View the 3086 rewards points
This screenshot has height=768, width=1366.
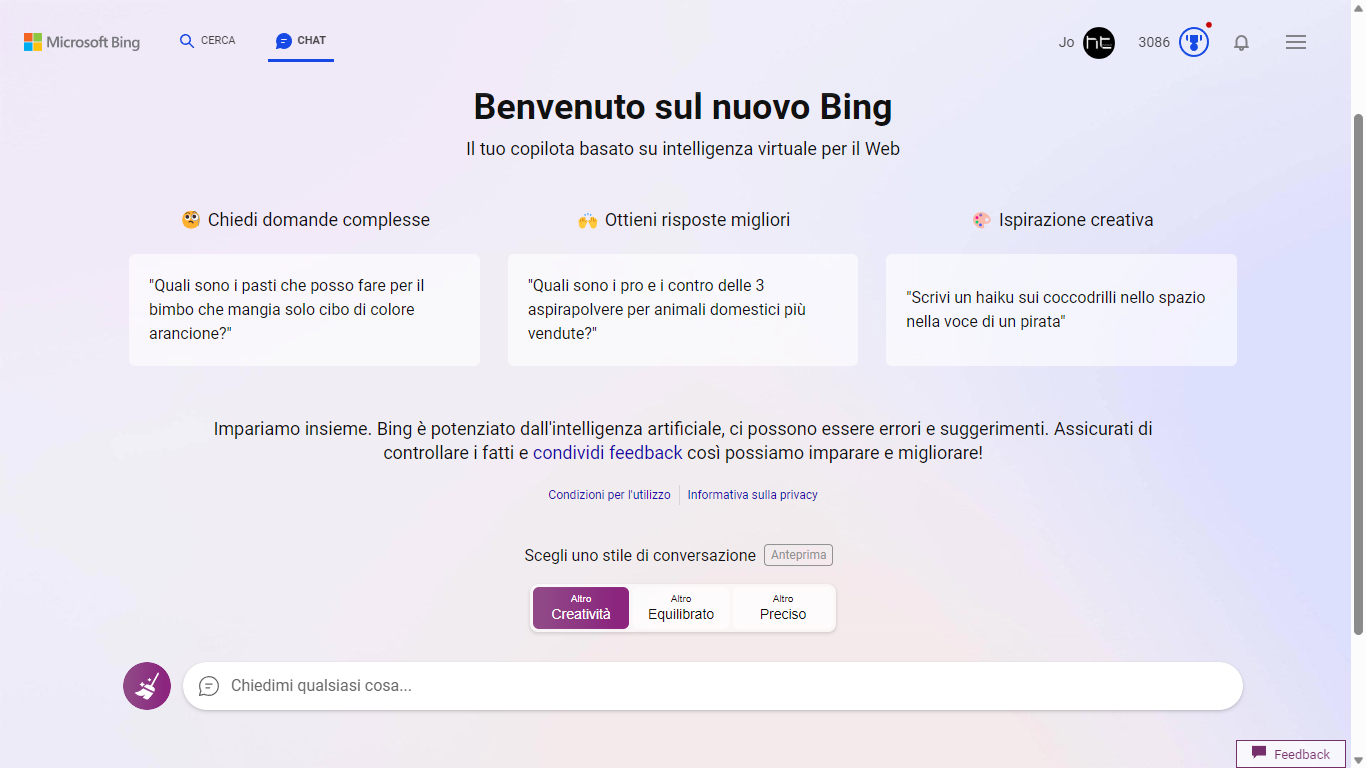point(1154,42)
